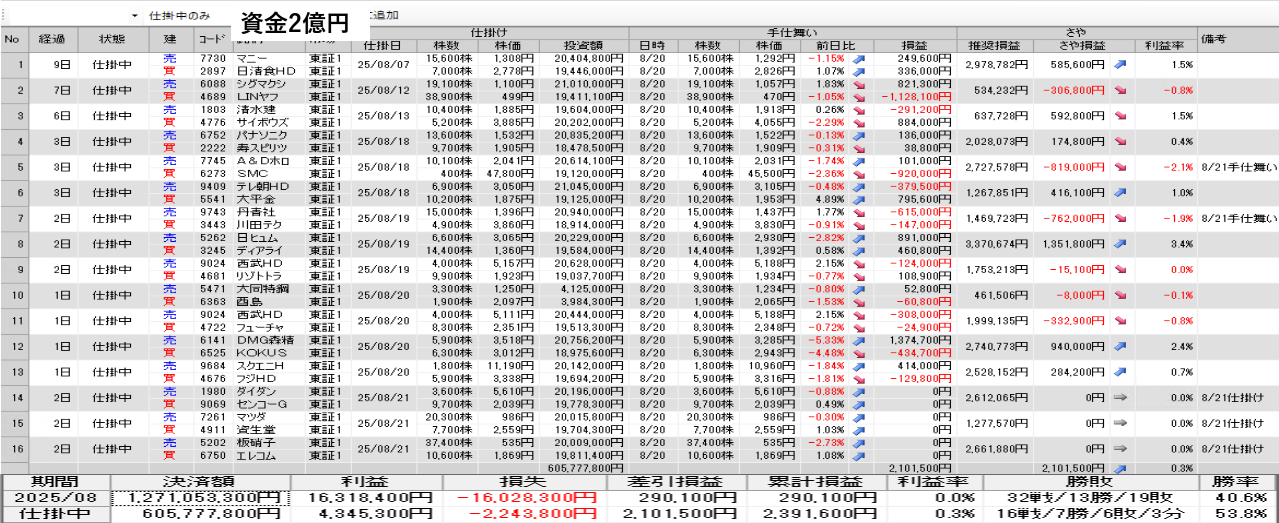The image size is (1279, 523).
Task: Click the 投資額 column header
Action: 583,46
